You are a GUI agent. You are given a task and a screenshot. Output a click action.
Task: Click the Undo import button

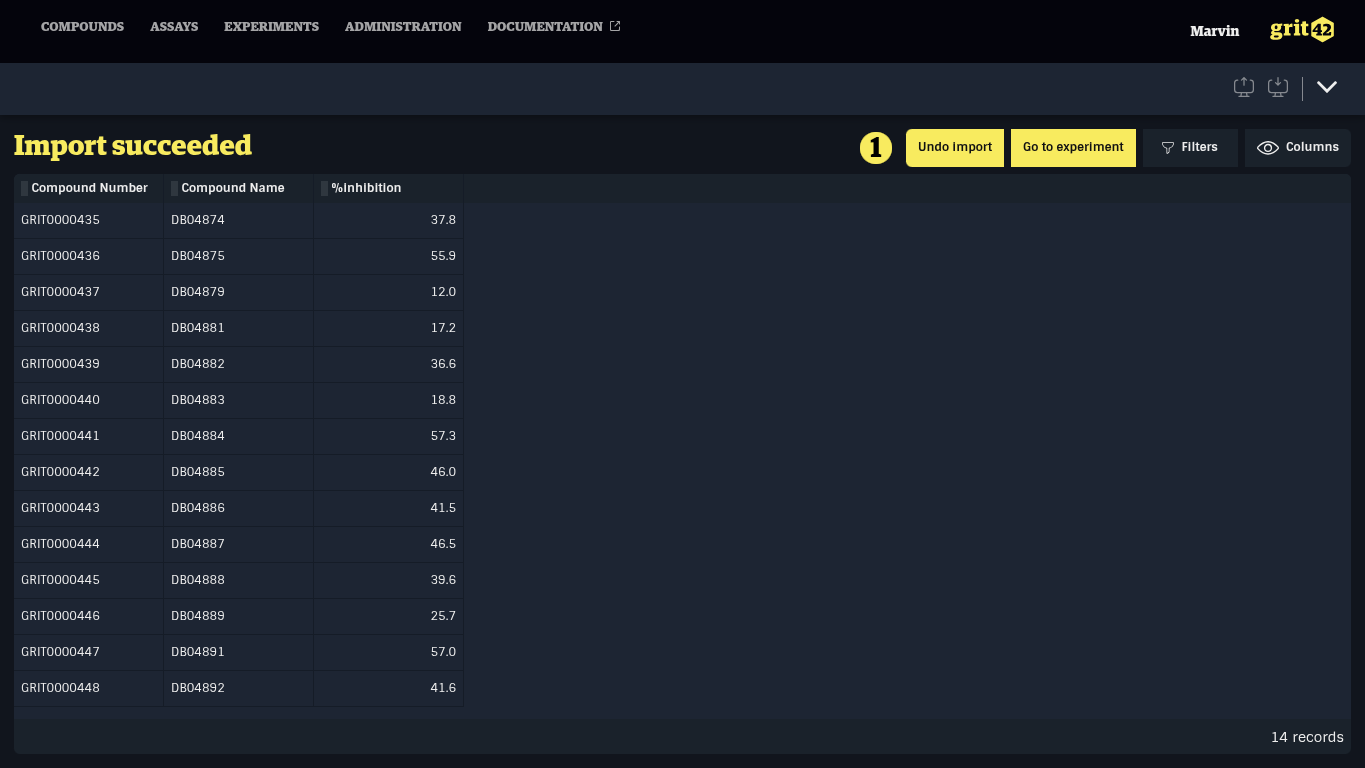point(955,147)
